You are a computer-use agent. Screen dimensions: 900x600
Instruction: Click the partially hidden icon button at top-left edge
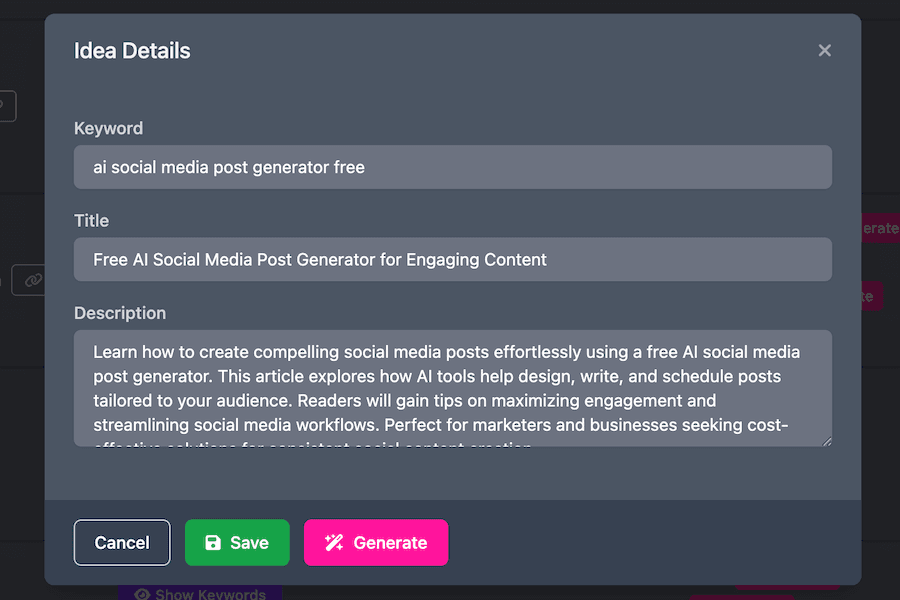6,105
